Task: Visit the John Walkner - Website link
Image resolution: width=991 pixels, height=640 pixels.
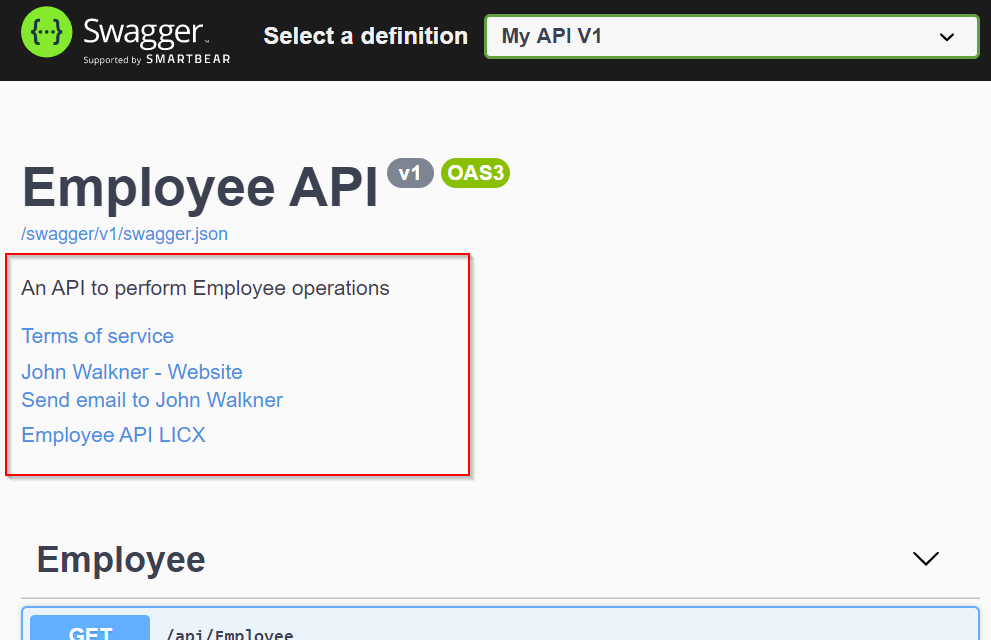Action: [132, 372]
